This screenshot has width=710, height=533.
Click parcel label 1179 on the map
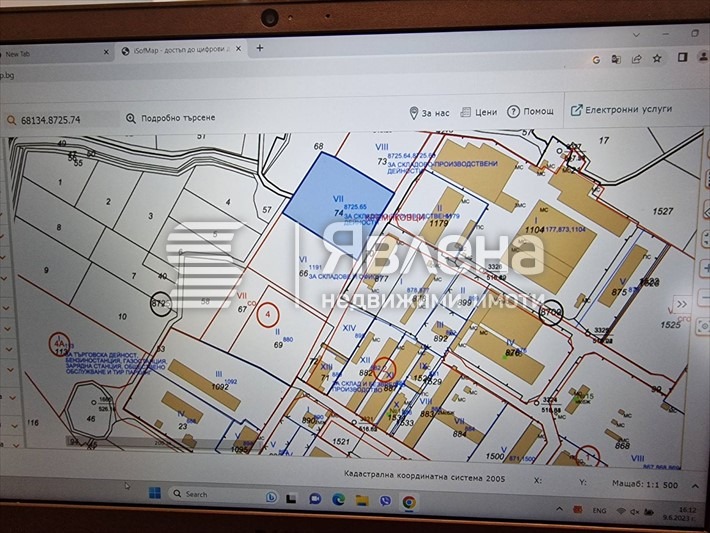coord(438,223)
